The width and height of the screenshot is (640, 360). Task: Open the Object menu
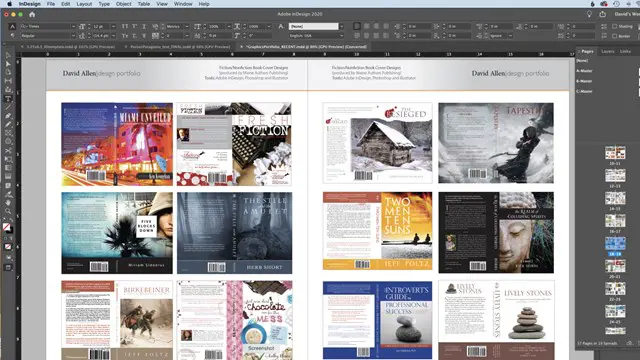123,4
